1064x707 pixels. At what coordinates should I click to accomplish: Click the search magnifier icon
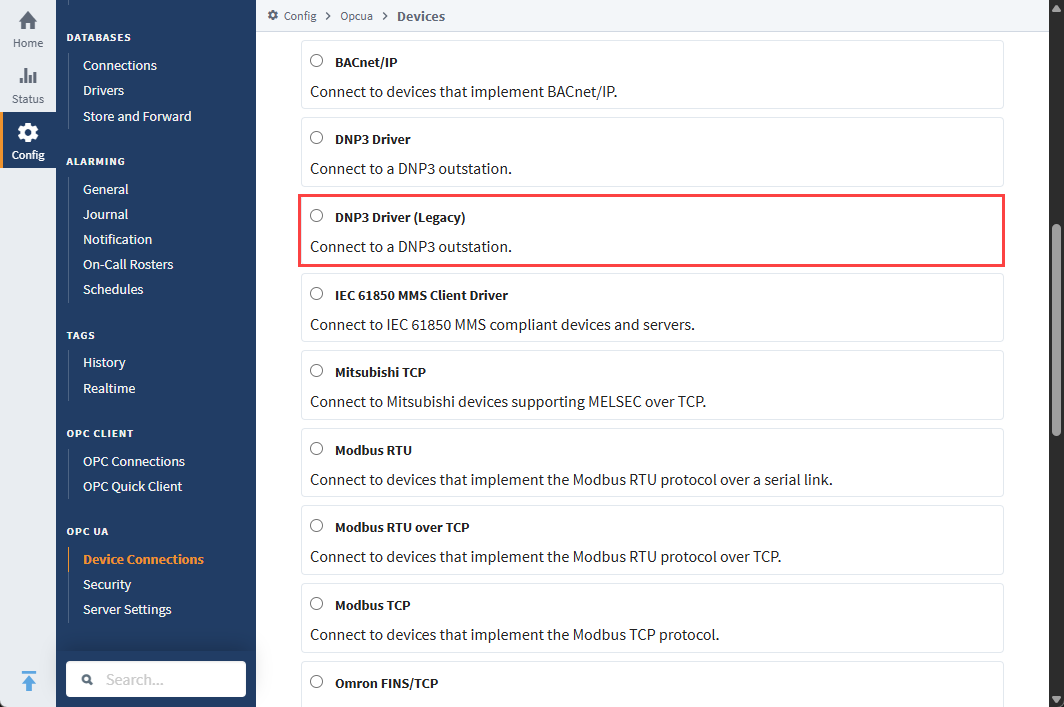click(x=88, y=679)
